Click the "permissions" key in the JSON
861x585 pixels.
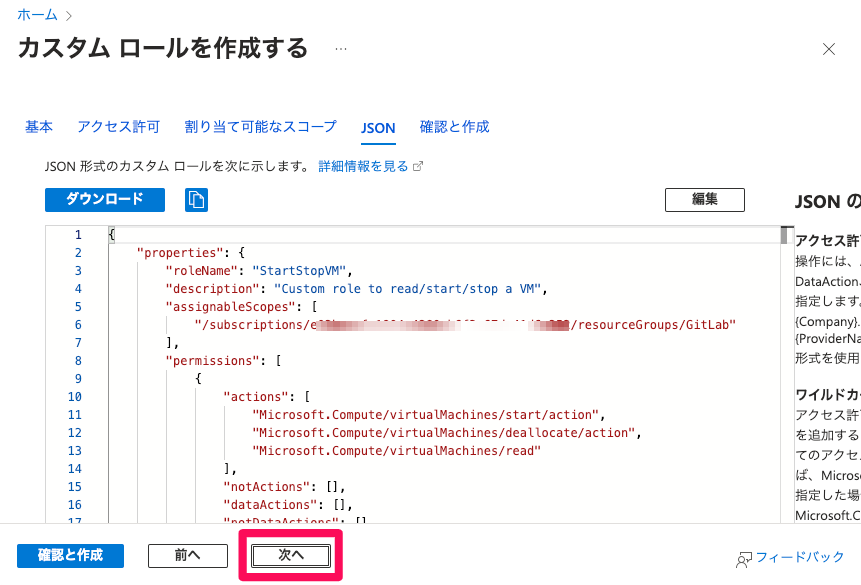[216, 361]
